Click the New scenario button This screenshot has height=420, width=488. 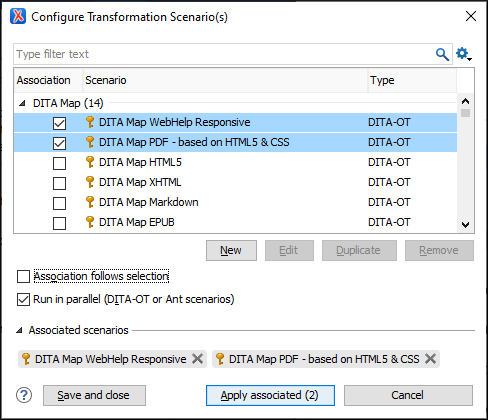coord(231,250)
